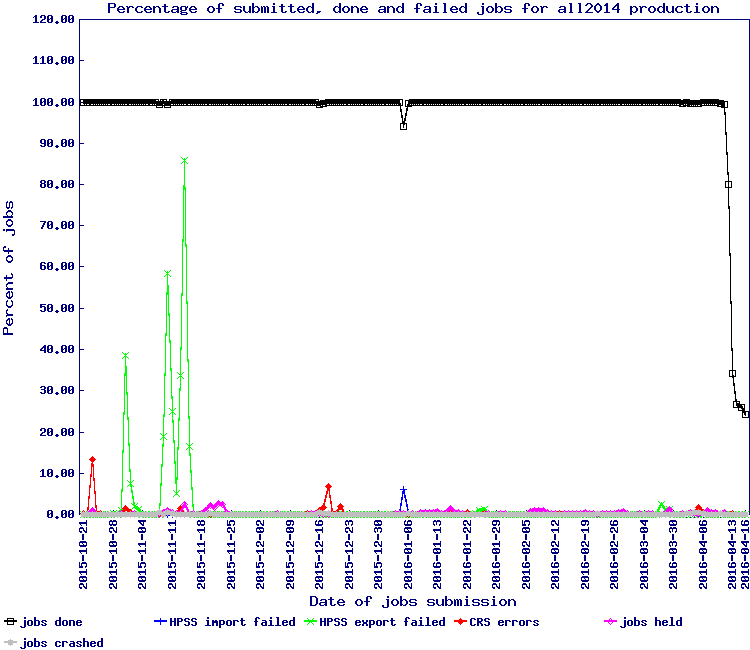Image resolution: width=750 pixels, height=650 pixels.
Task: Click the 2016-01-22 date label
Action: pyautogui.click(x=467, y=555)
